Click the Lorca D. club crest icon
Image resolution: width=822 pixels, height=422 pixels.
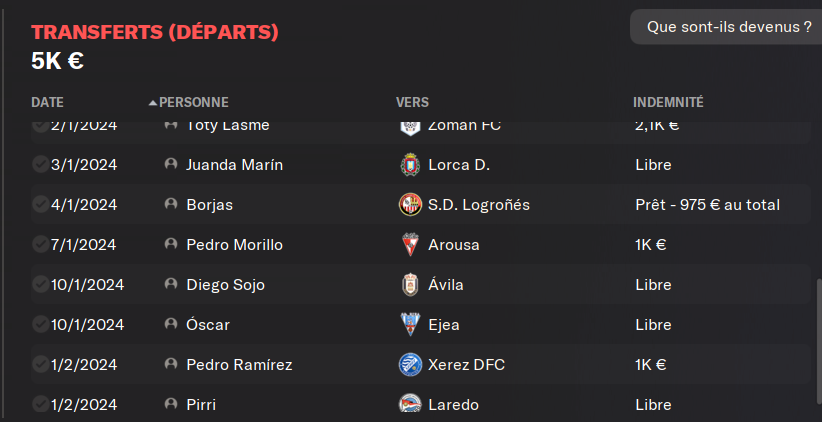coord(410,165)
